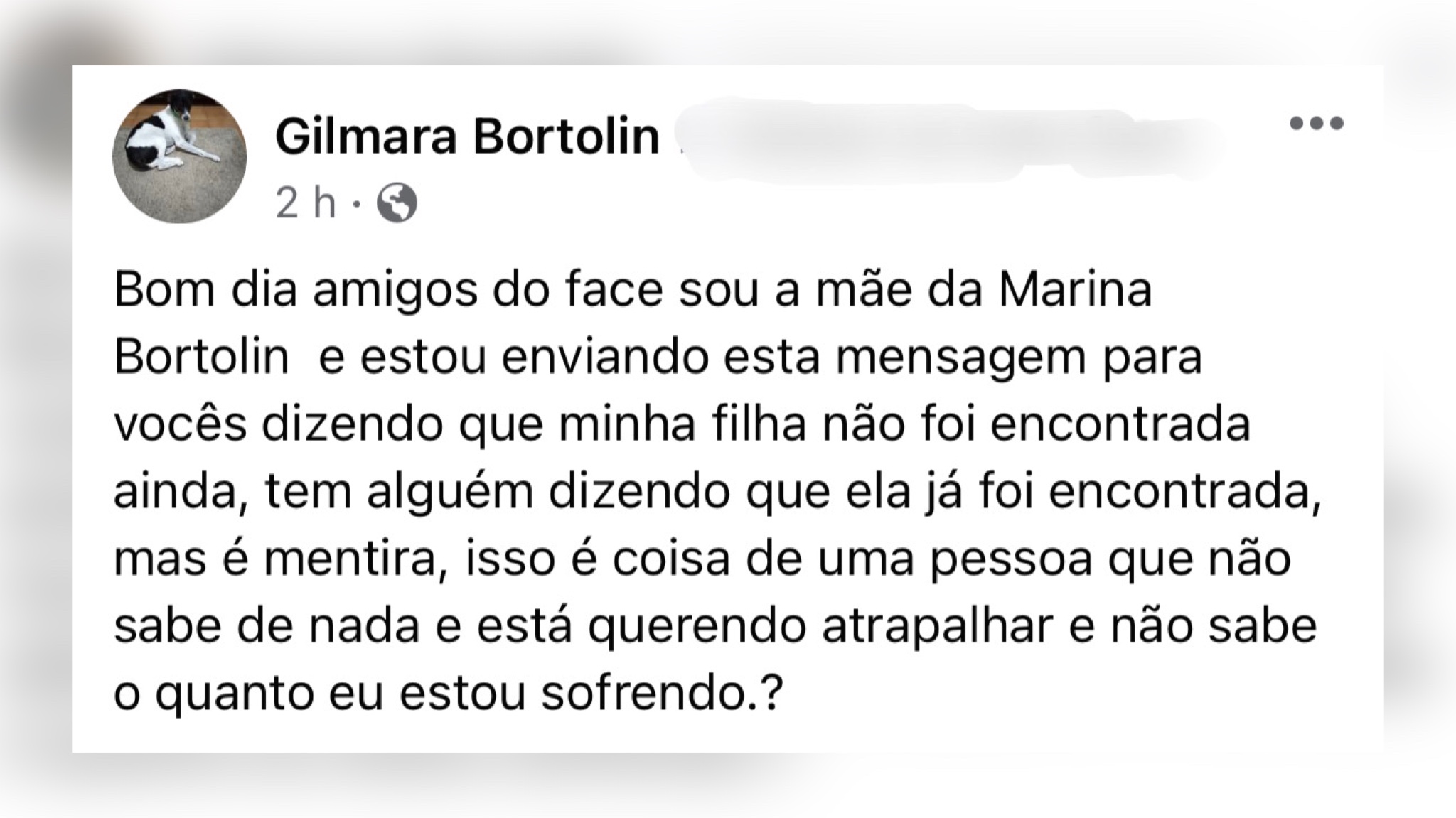Screen dimensions: 1456x818
Task: Click the final line "o quanto eu estou sofrendo.?"
Action: click(x=449, y=695)
